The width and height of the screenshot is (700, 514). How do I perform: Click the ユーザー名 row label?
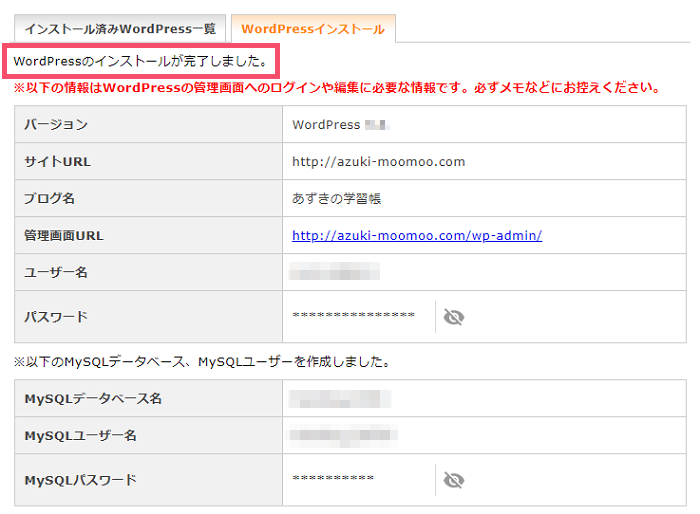(56, 272)
